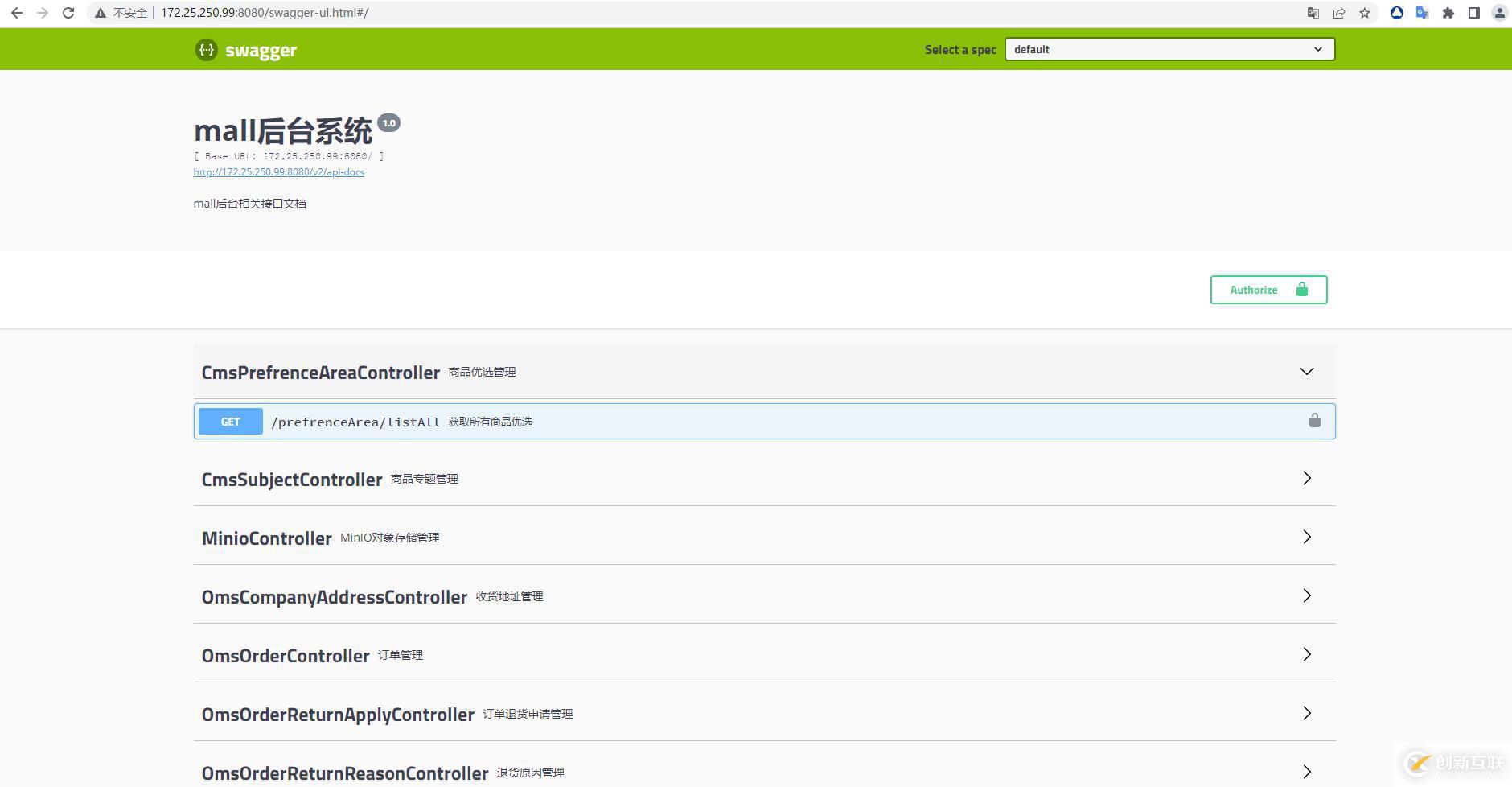Click the 收货地址管理 description text
The image size is (1512, 787).
pyautogui.click(x=510, y=596)
